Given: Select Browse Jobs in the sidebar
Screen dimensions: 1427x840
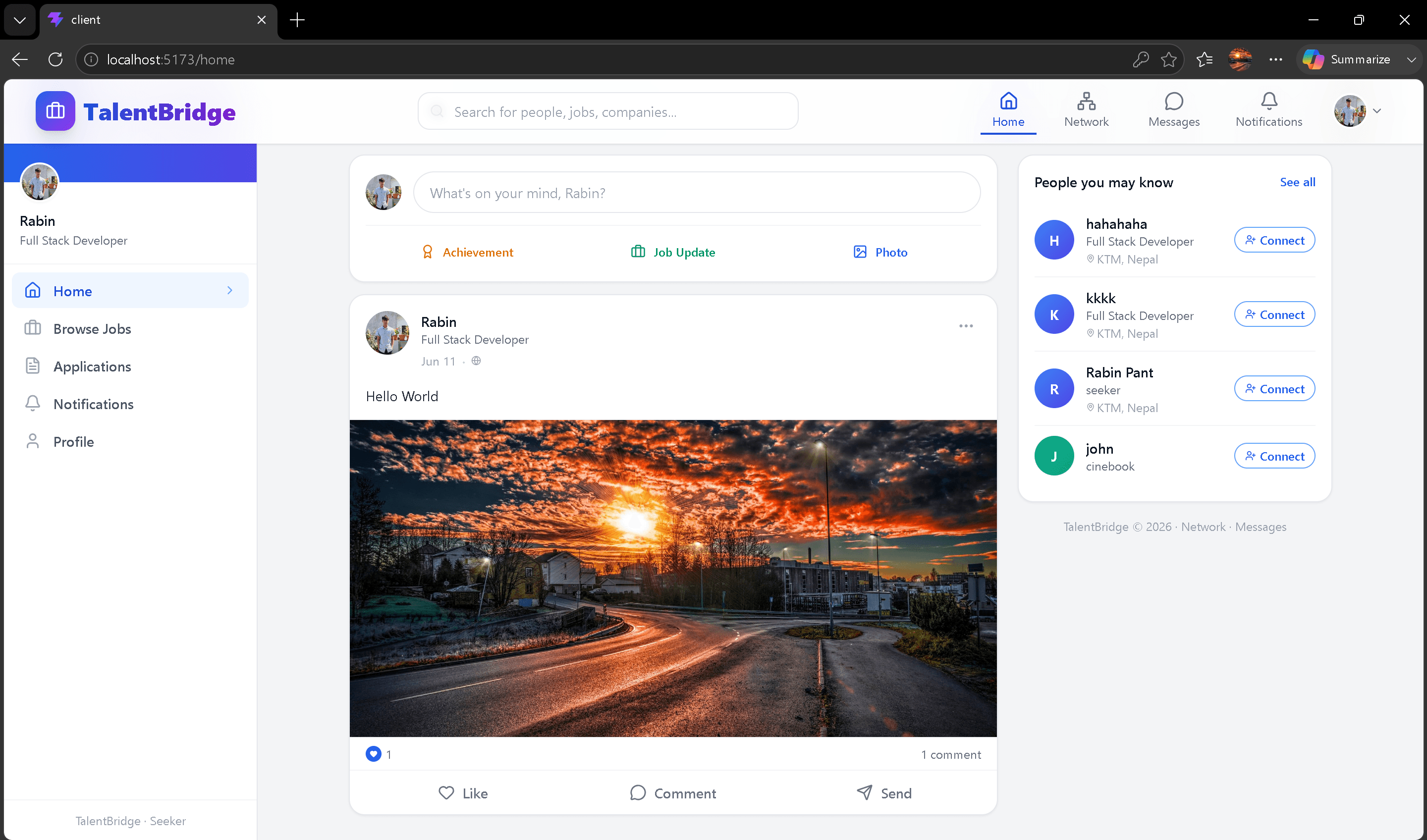Looking at the screenshot, I should click(x=130, y=328).
